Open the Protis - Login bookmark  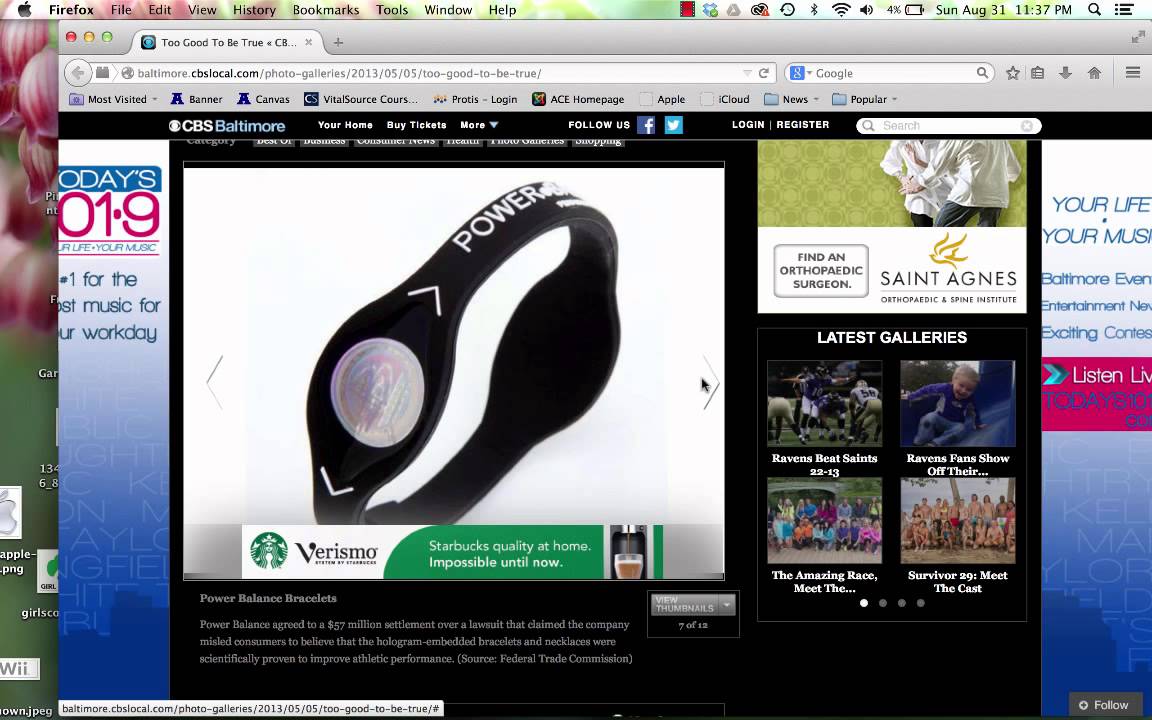(475, 99)
